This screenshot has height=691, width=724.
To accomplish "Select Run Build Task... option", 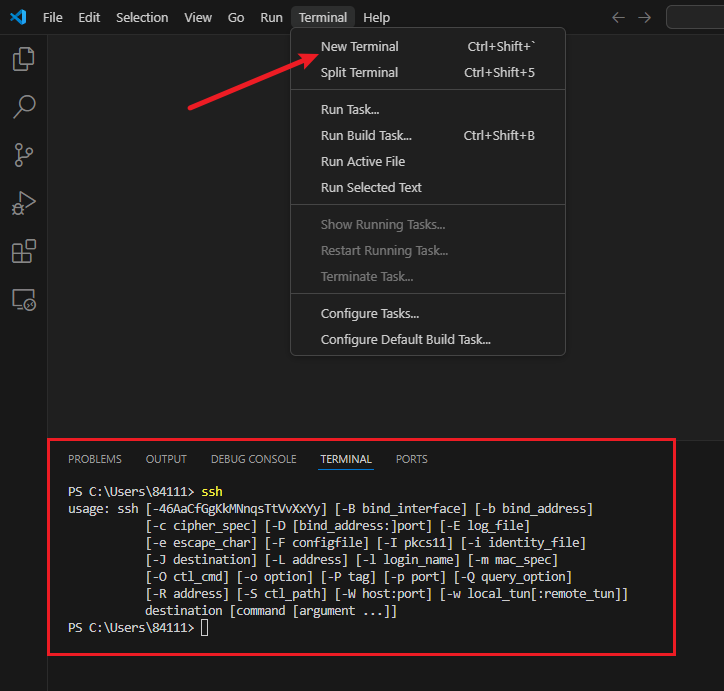I will tap(366, 135).
